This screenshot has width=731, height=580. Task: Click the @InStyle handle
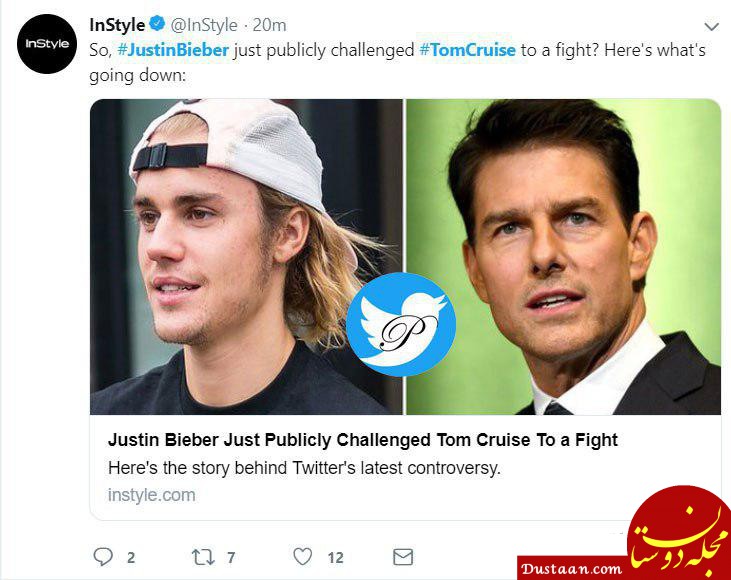(204, 25)
